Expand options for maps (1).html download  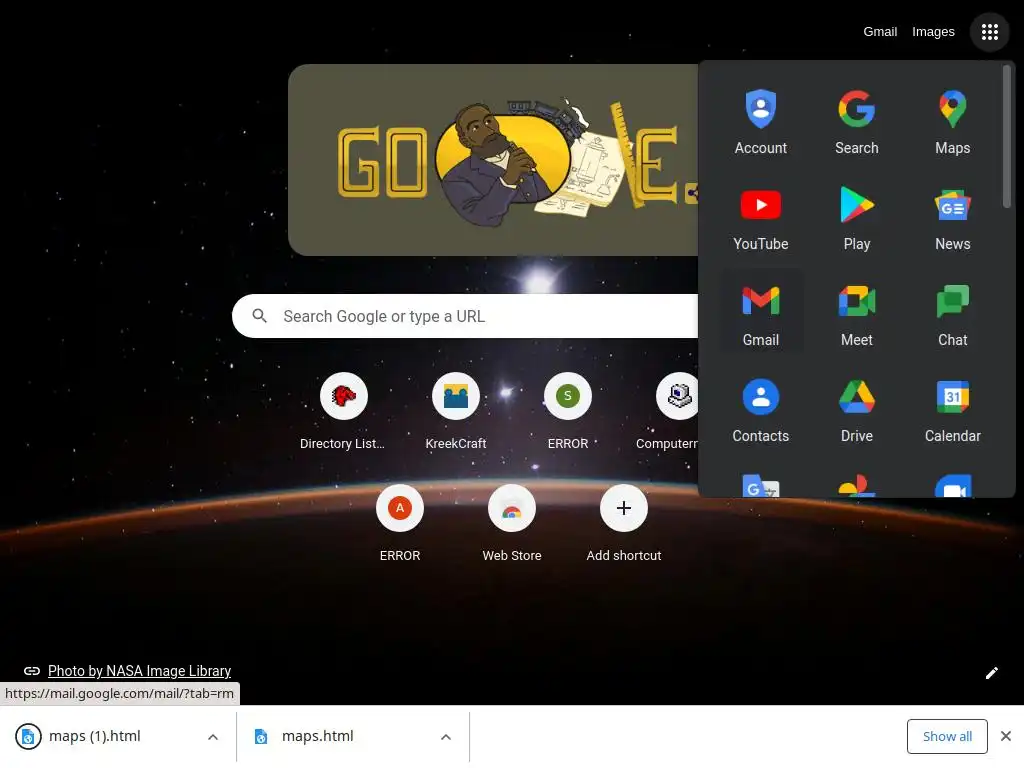(212, 737)
